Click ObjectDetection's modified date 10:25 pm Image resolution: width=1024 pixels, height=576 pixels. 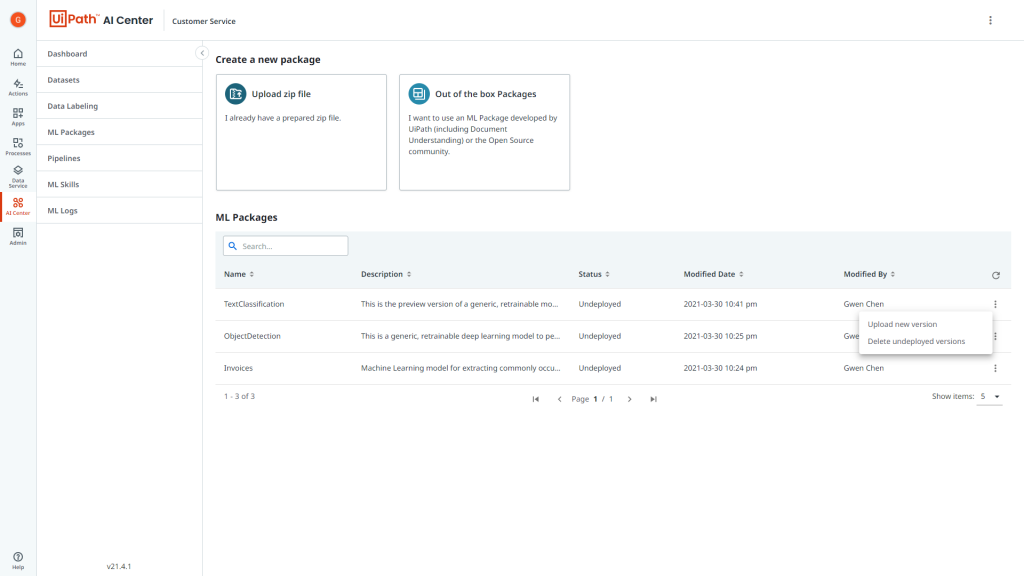tap(720, 336)
